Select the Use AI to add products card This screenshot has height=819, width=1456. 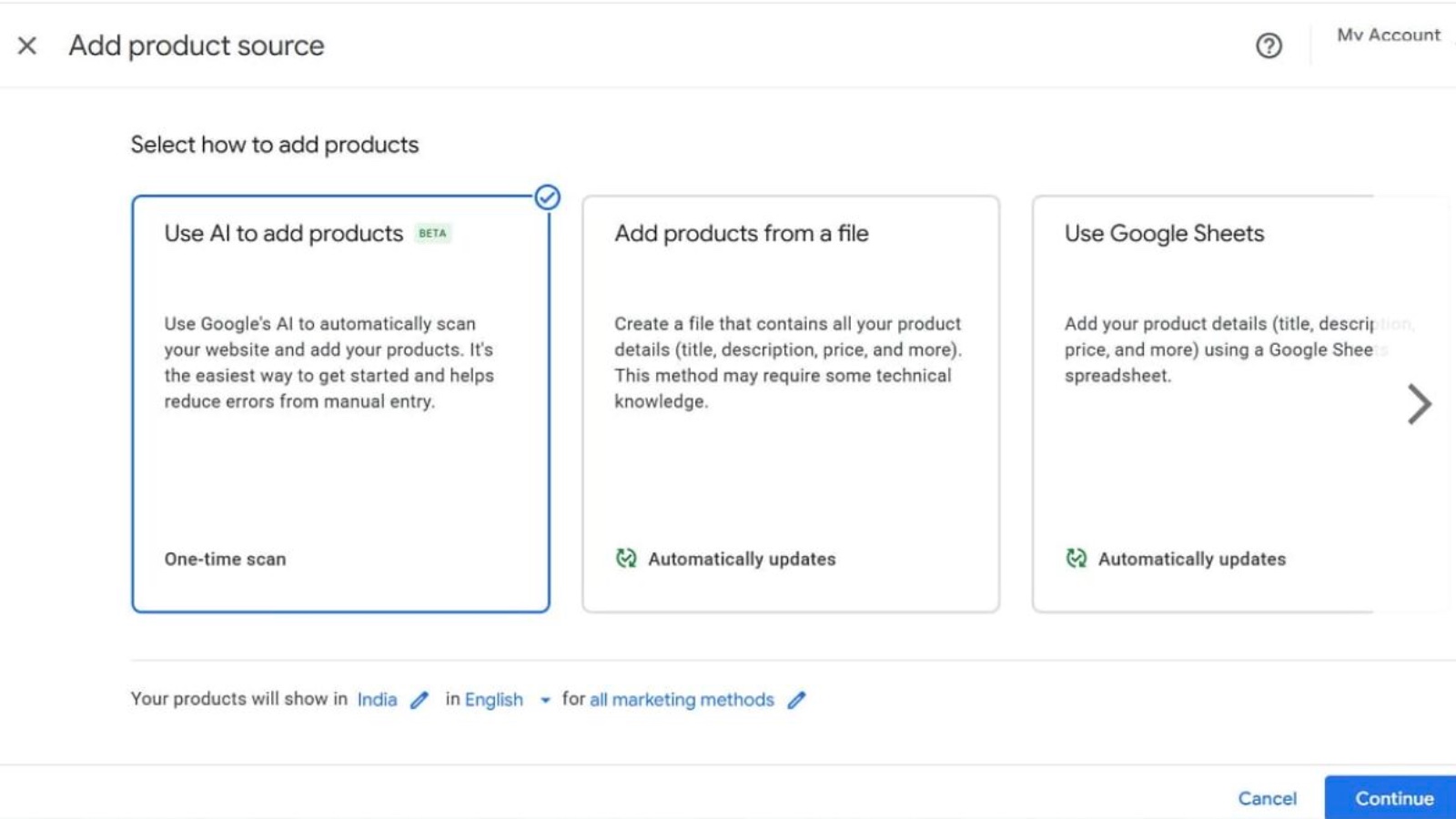(x=340, y=404)
